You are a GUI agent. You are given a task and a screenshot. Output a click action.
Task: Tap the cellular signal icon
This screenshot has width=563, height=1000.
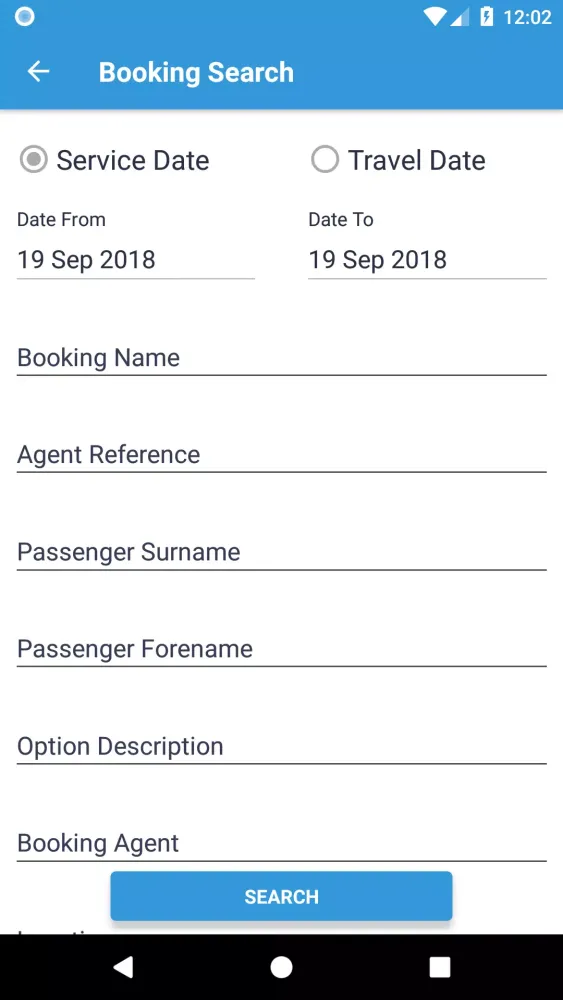[x=459, y=17]
